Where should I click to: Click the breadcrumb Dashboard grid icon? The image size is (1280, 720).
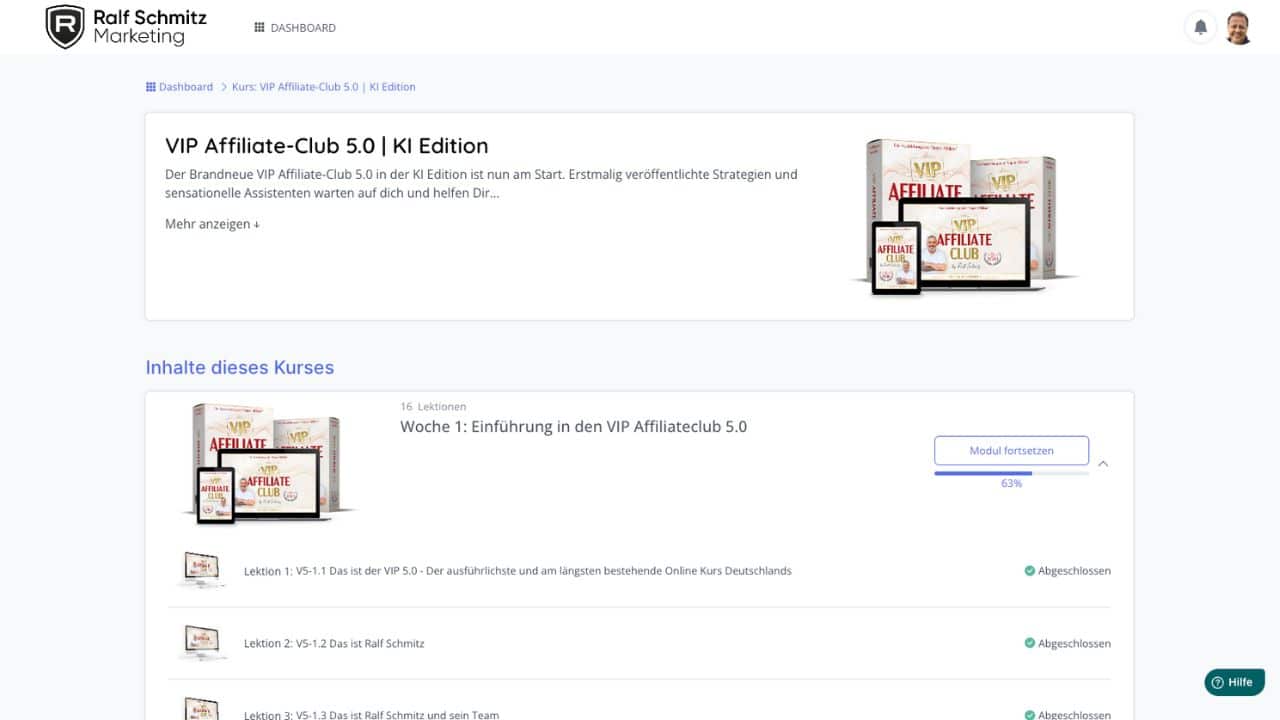tap(151, 87)
